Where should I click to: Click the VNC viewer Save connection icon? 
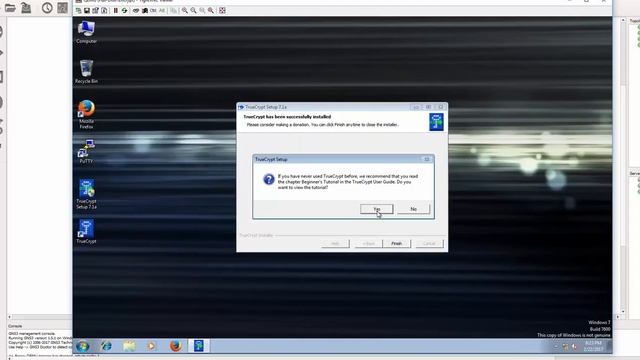[87, 11]
